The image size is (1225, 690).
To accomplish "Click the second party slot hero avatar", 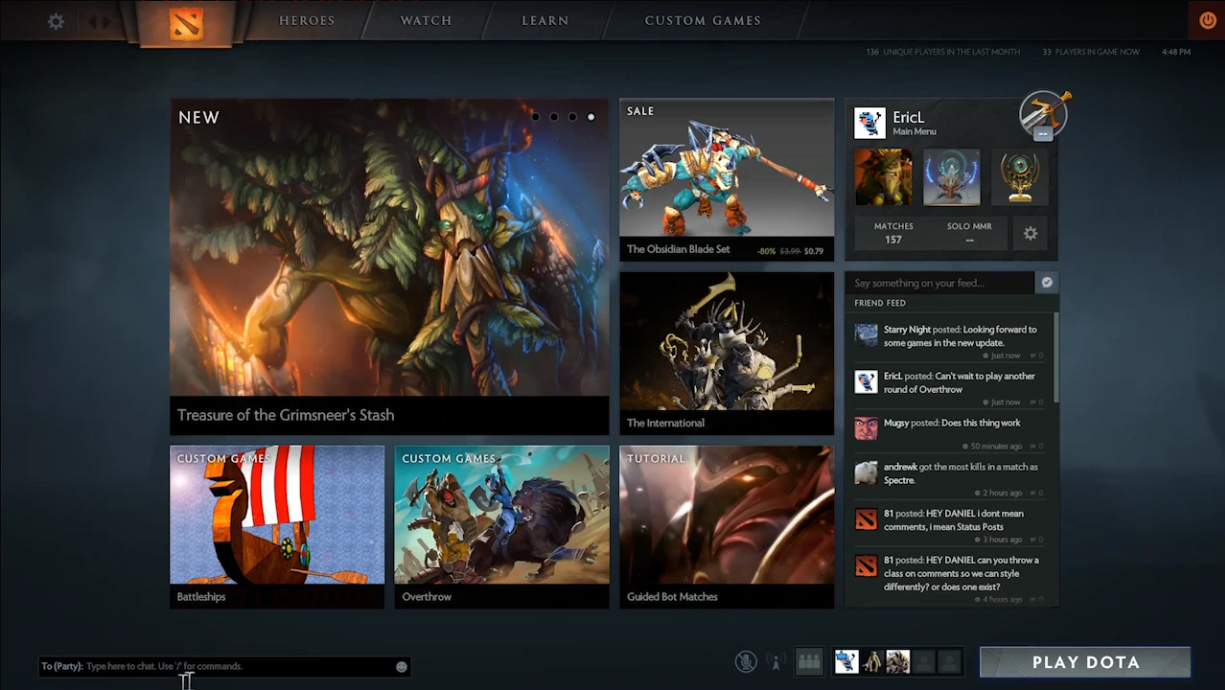I will point(872,661).
